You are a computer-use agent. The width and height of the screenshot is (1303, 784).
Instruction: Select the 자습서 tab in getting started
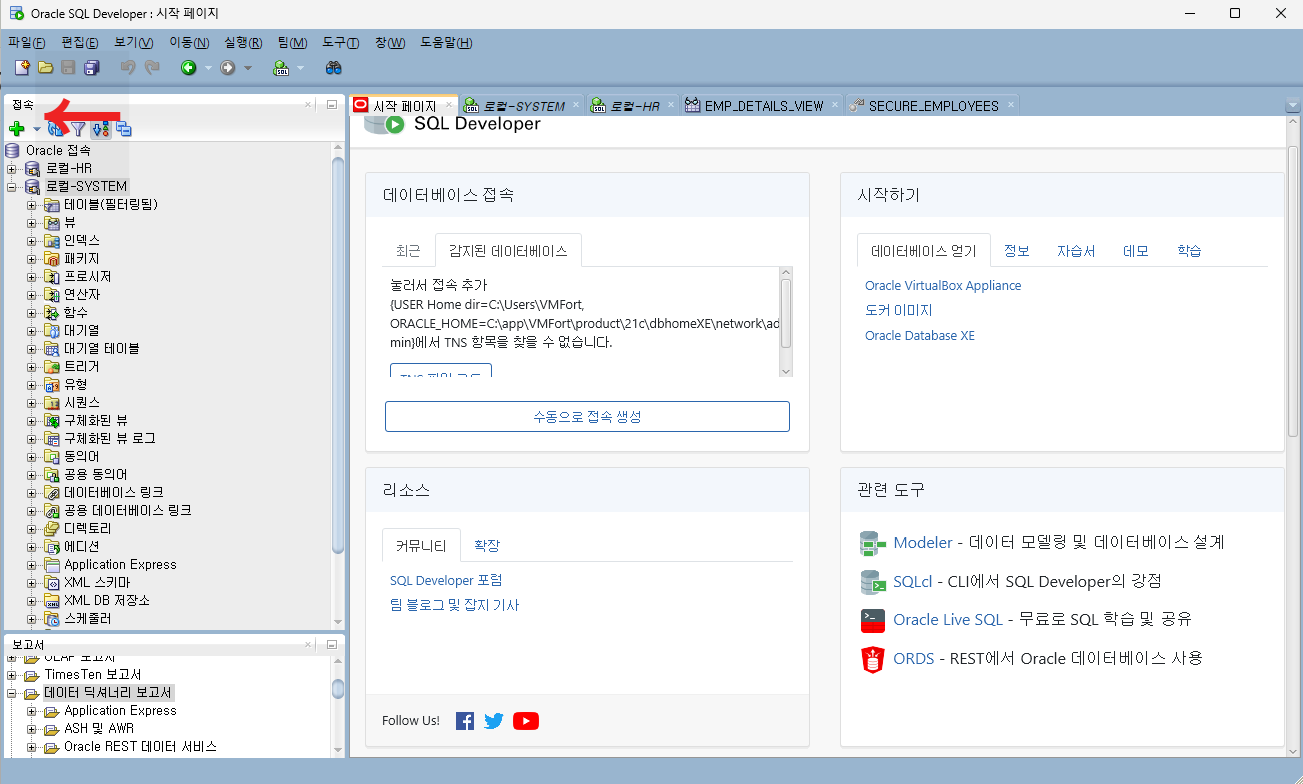point(1076,251)
